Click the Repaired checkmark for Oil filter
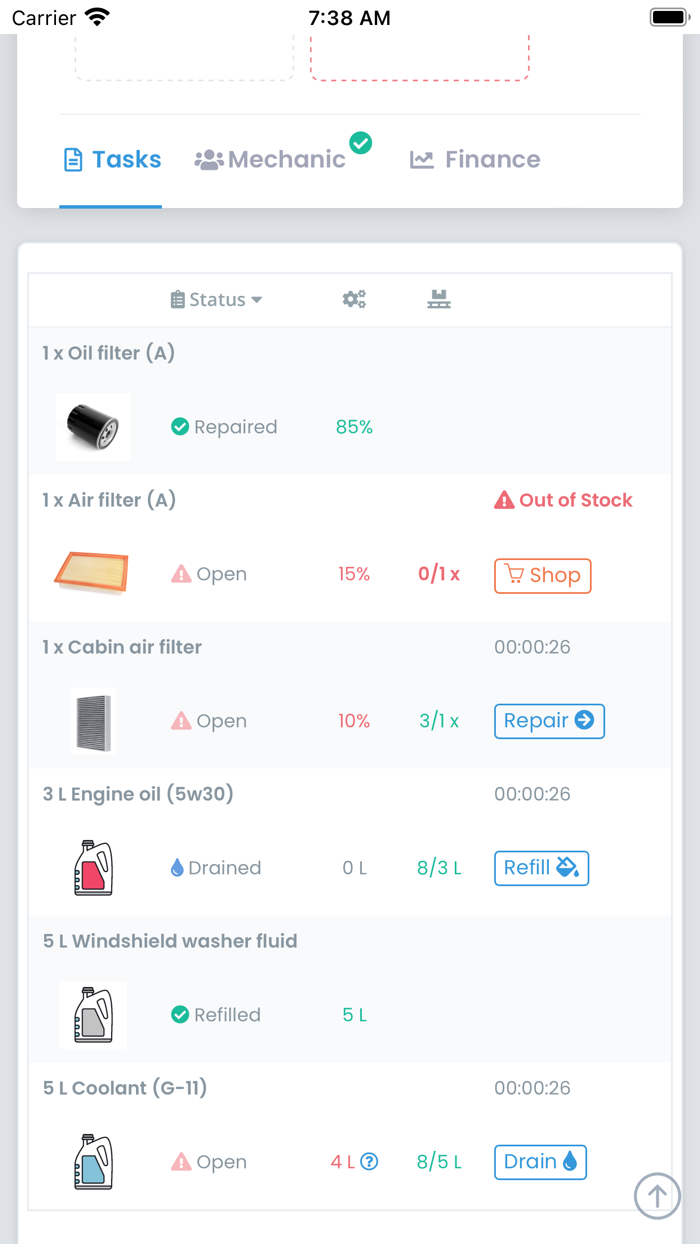 pyautogui.click(x=180, y=427)
